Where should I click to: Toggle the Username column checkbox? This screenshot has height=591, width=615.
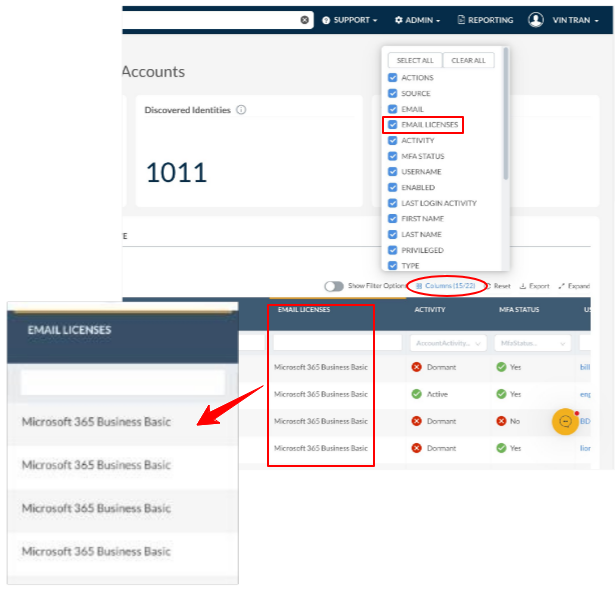[393, 172]
